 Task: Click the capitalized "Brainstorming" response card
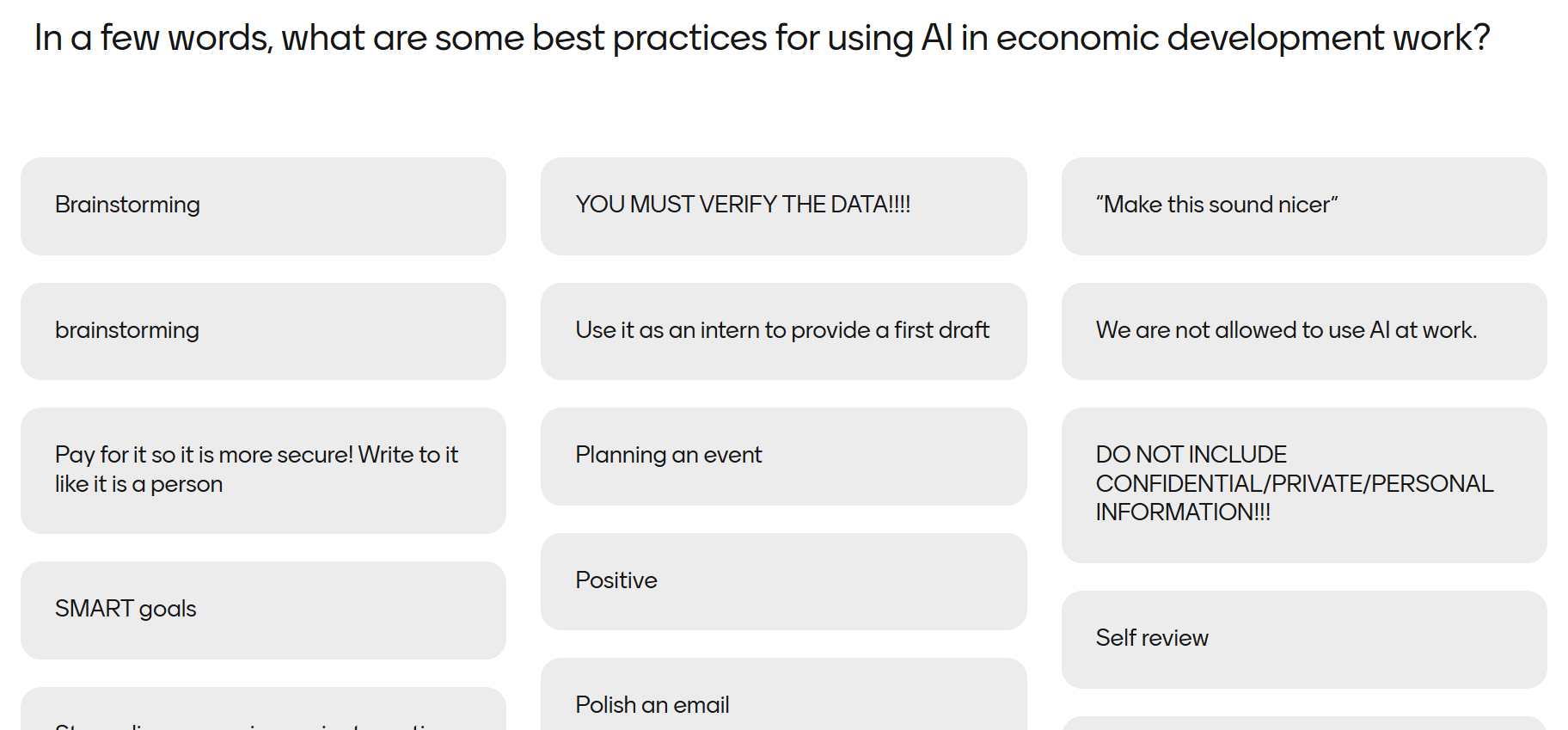(x=263, y=206)
